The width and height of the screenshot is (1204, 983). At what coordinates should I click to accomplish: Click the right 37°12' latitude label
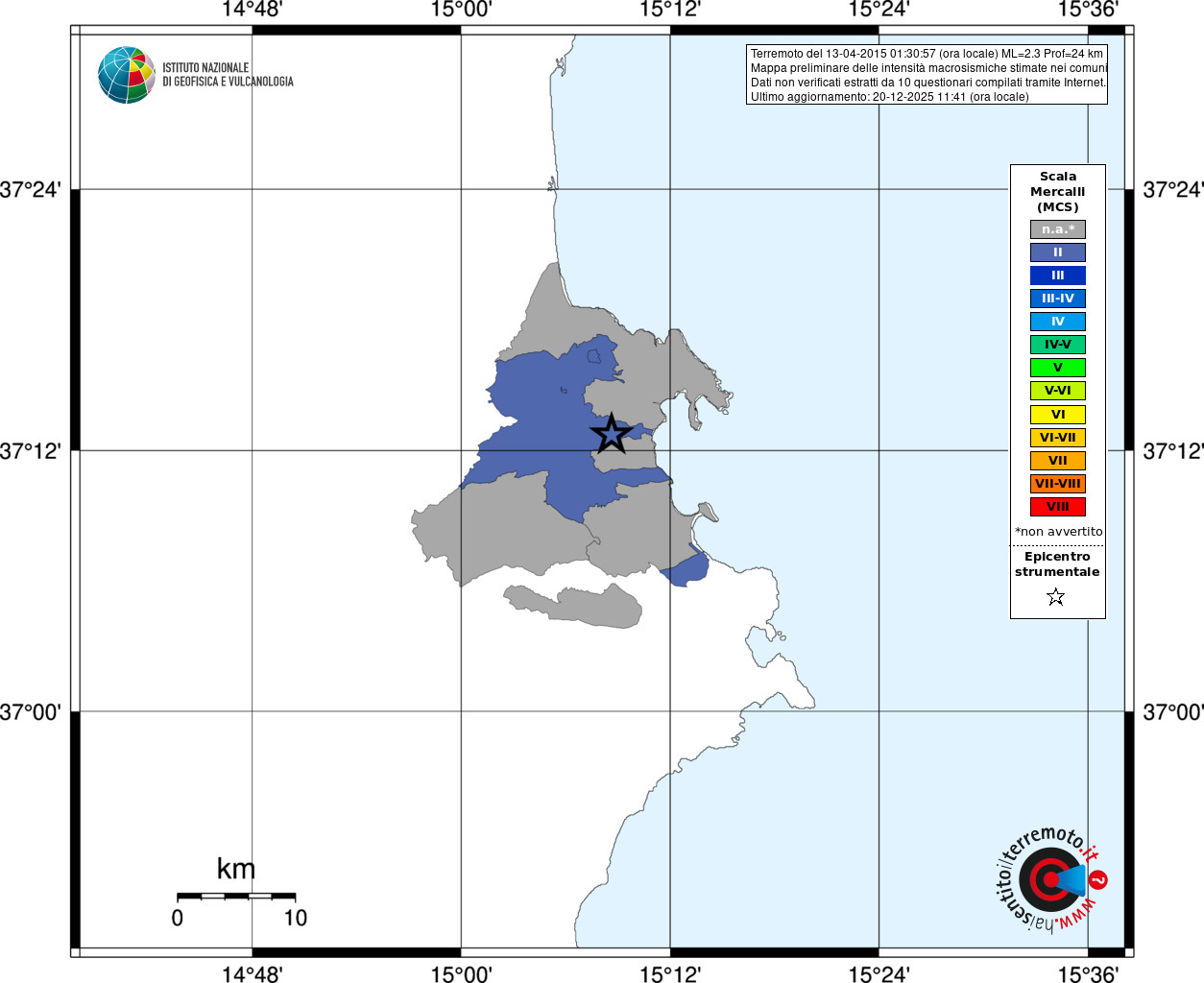coord(1172,450)
